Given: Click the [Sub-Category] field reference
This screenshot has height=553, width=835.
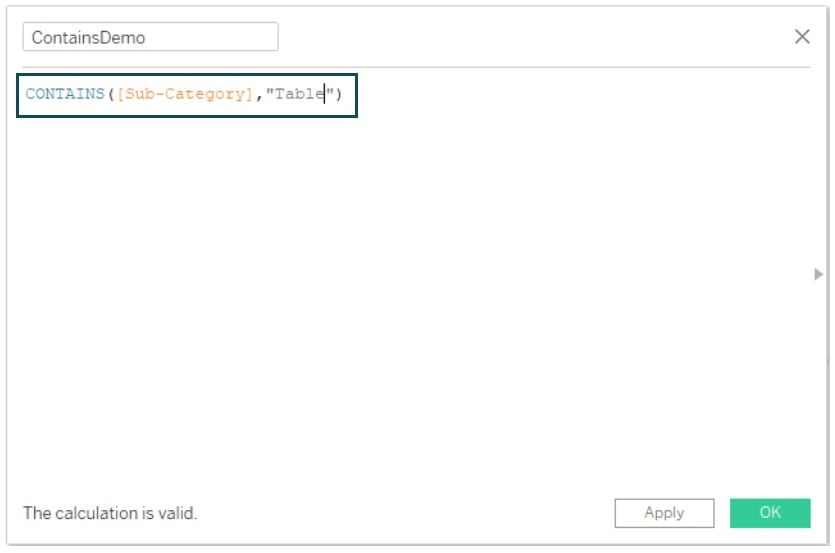Looking at the screenshot, I should 185,94.
